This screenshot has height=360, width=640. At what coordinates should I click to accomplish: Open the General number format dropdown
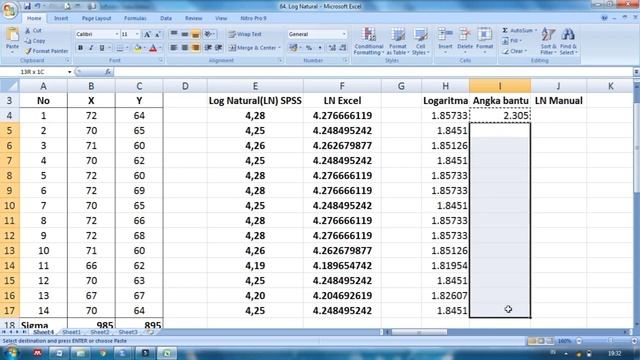[x=344, y=34]
